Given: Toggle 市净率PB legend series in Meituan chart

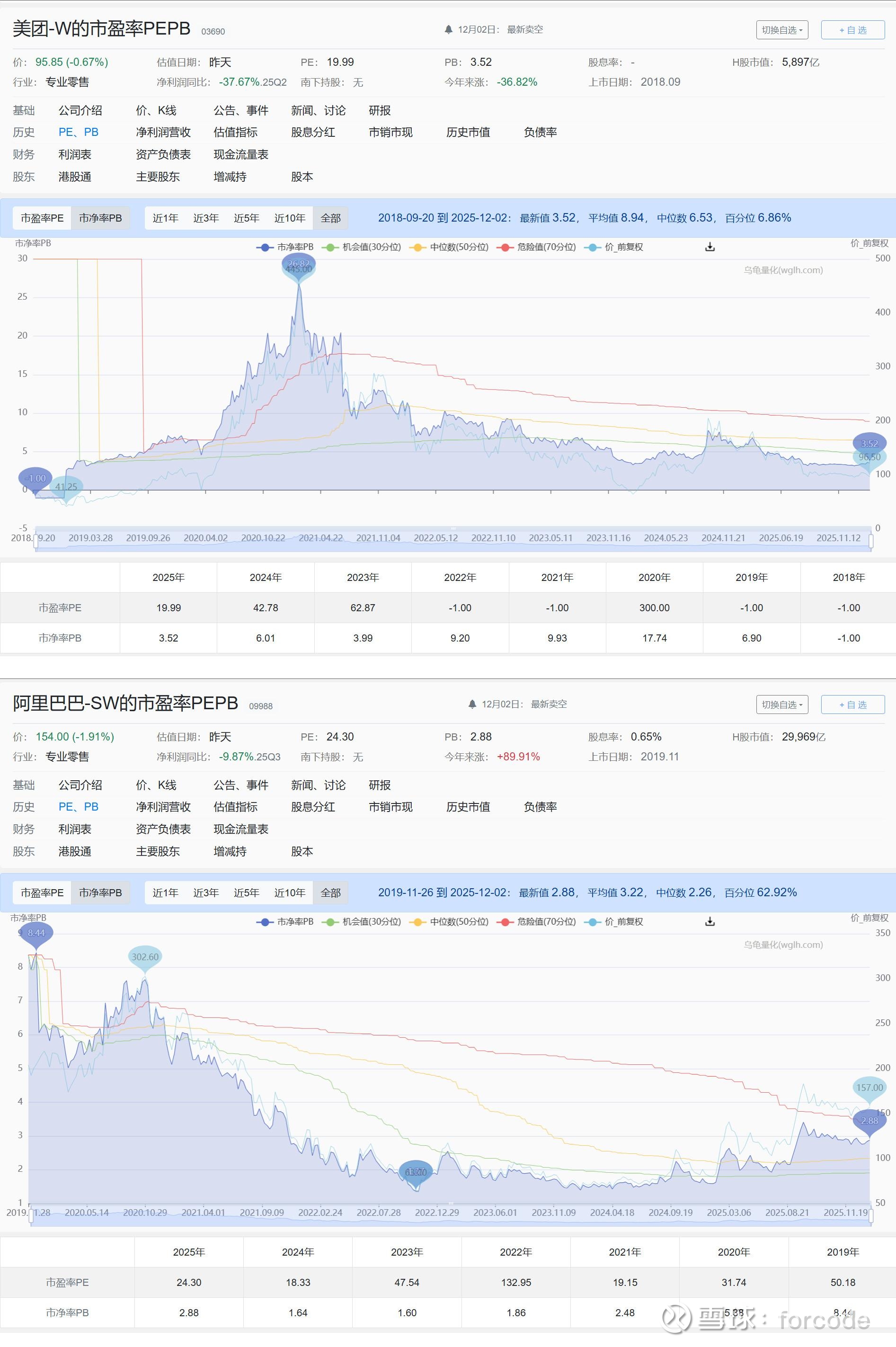Looking at the screenshot, I should coord(285,247).
